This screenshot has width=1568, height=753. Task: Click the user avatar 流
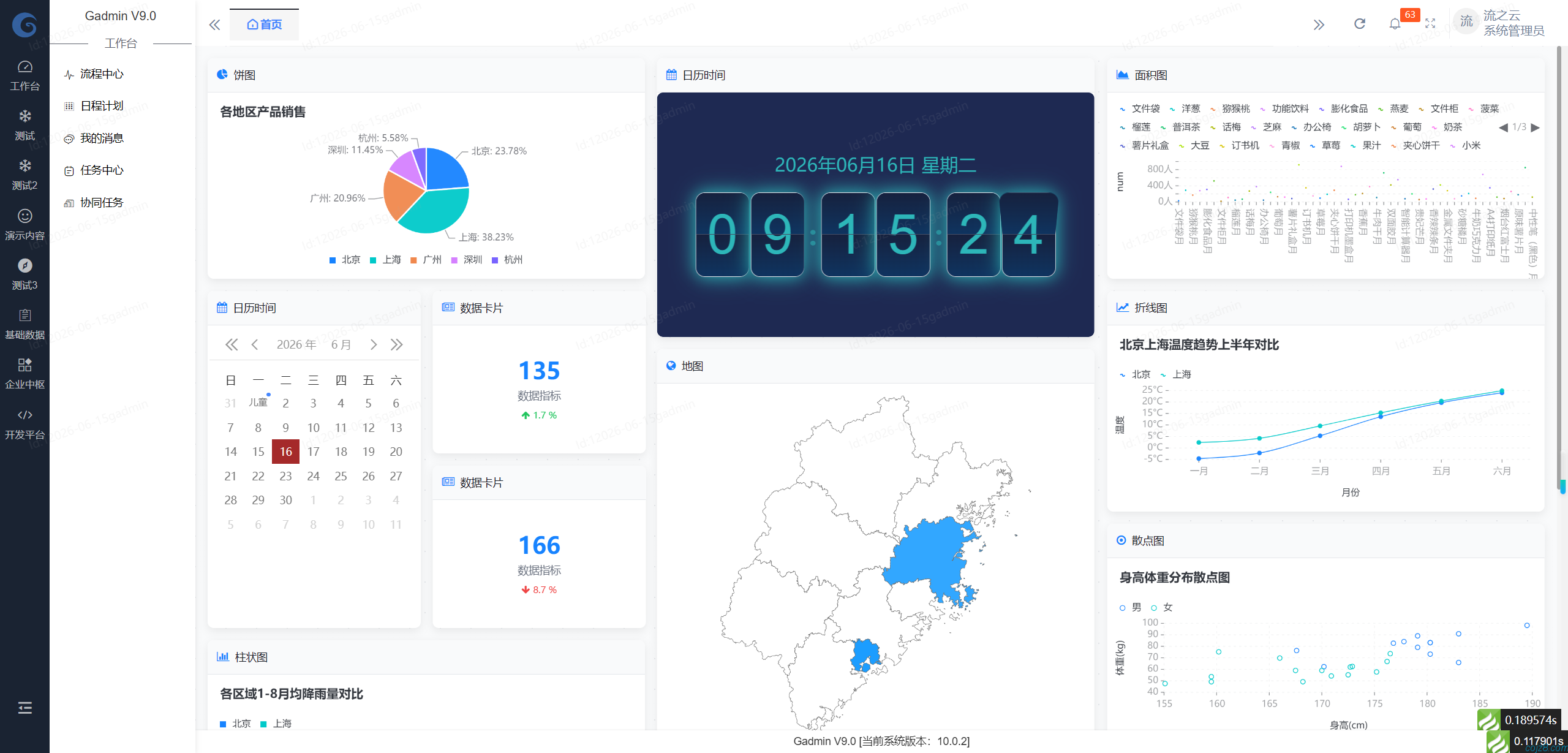click(1466, 22)
